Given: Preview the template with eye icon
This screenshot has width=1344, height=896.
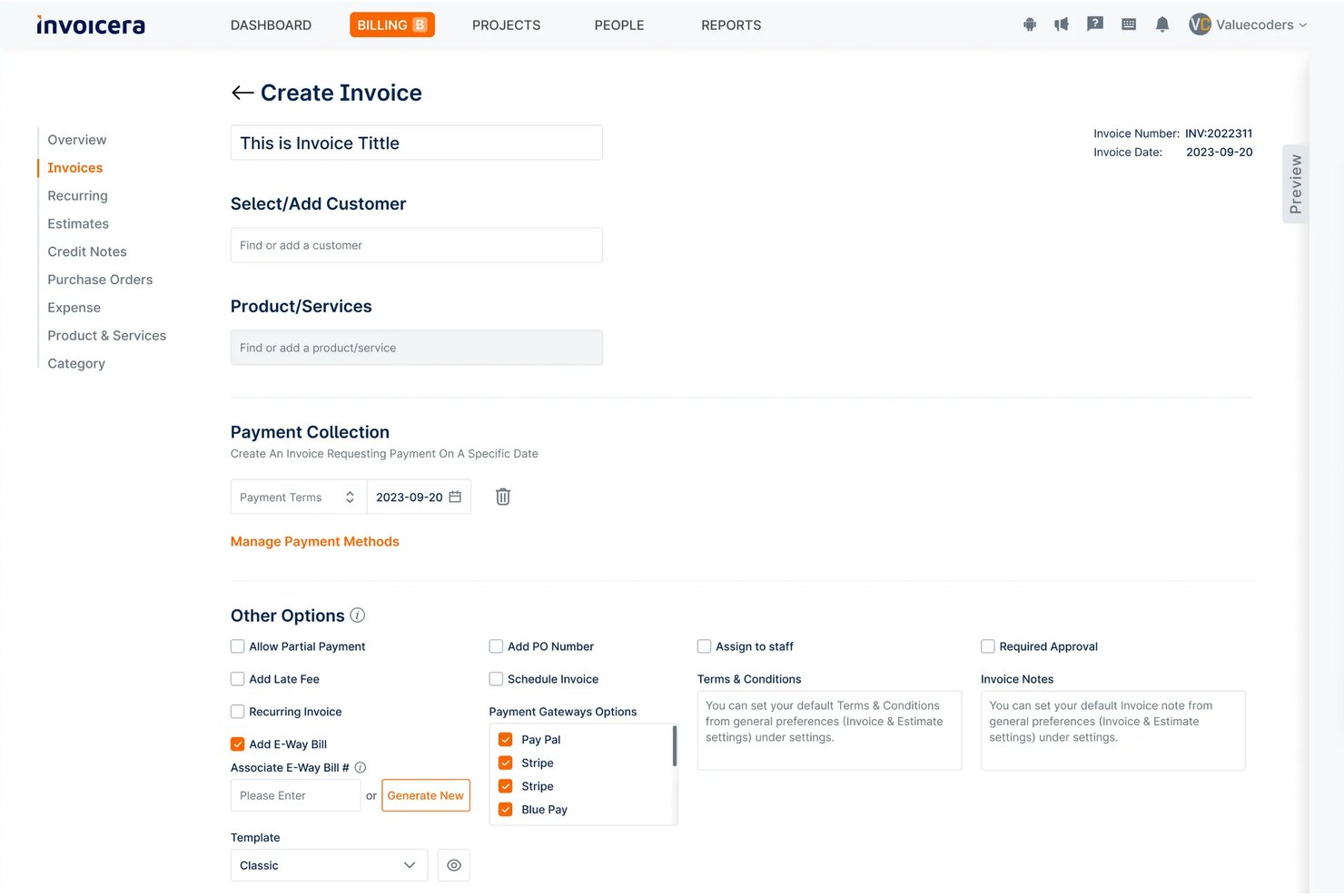Looking at the screenshot, I should click(454, 866).
